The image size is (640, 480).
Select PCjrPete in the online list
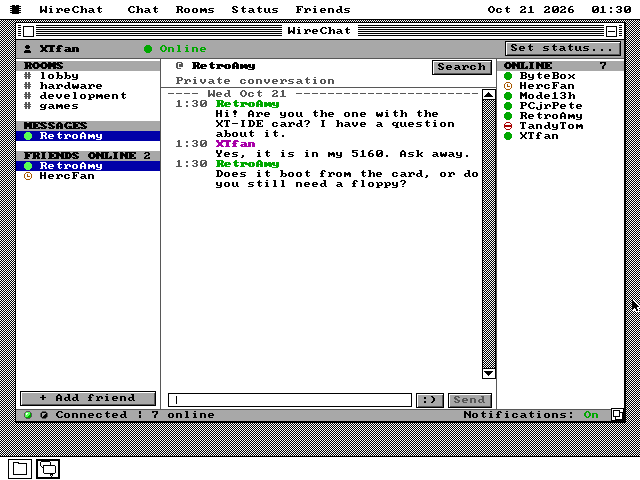[560, 106]
